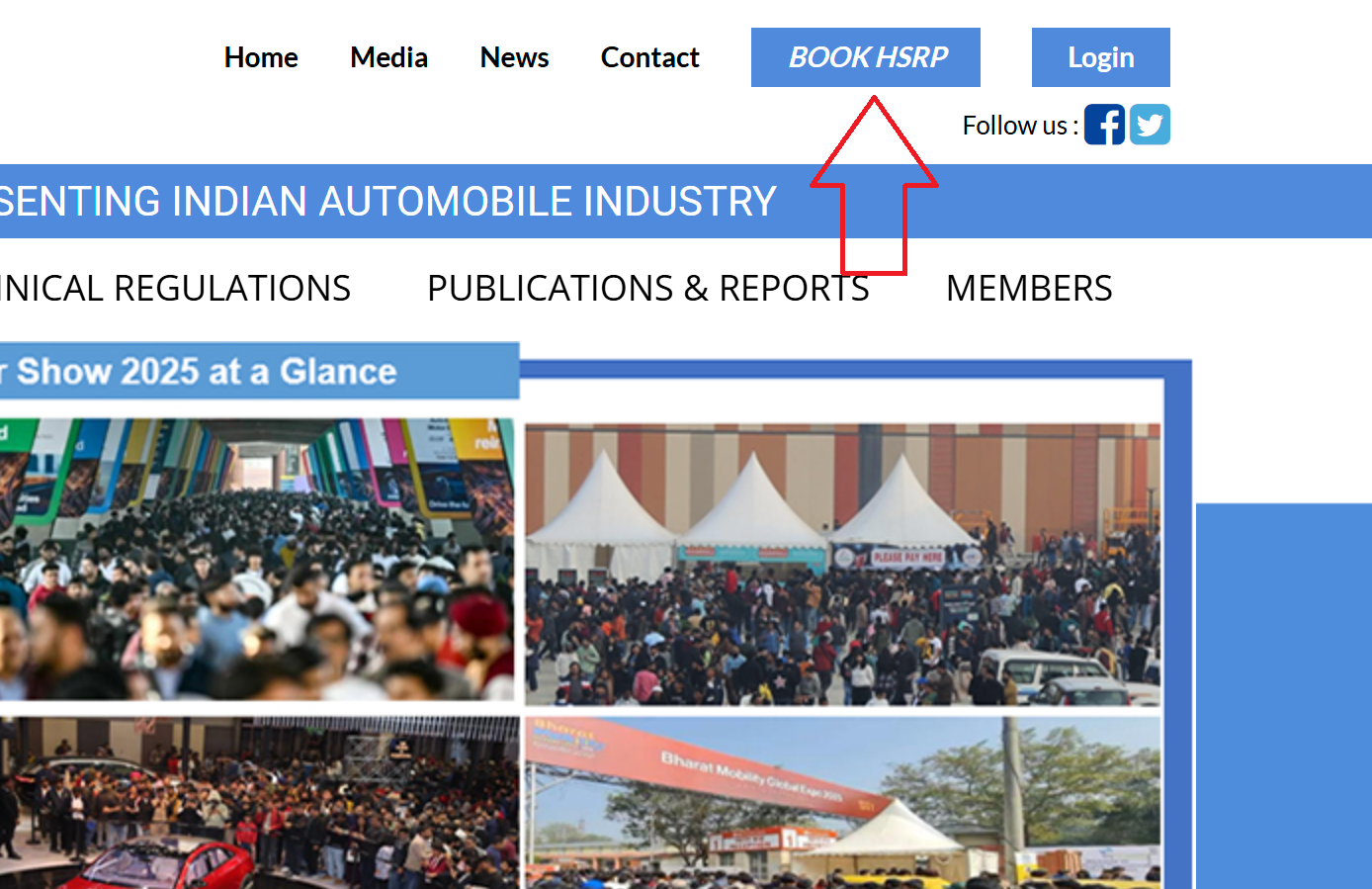Go to the News section

[514, 57]
